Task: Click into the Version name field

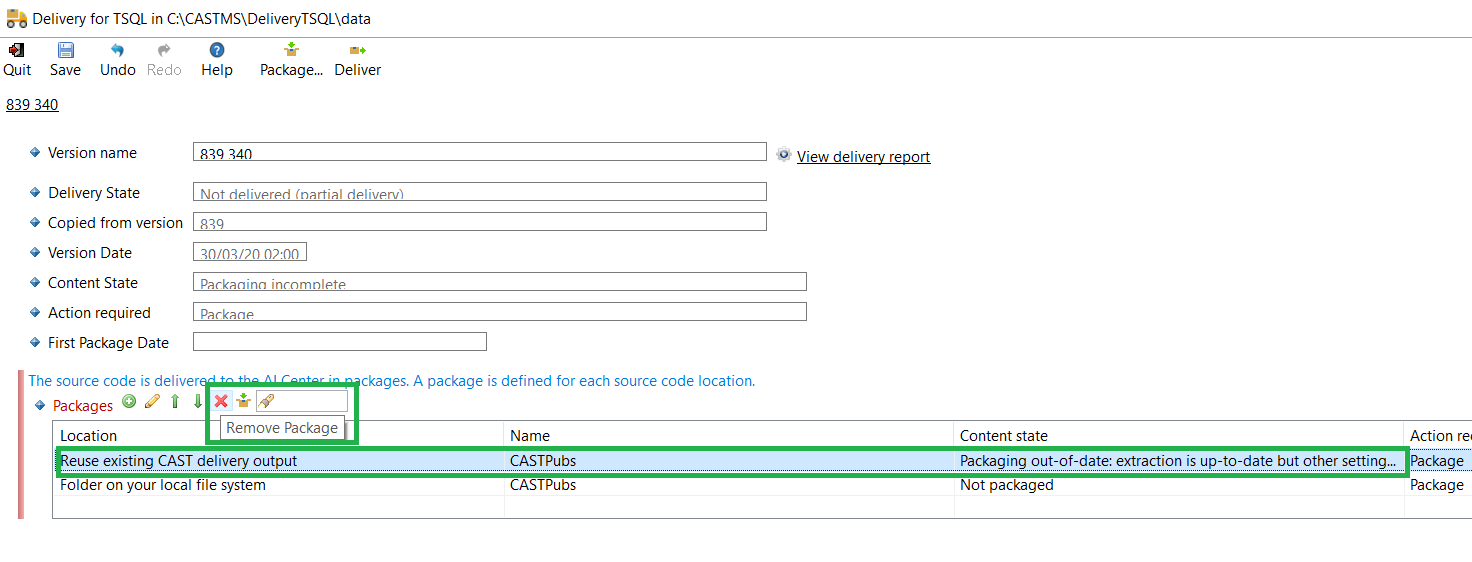Action: pos(479,152)
